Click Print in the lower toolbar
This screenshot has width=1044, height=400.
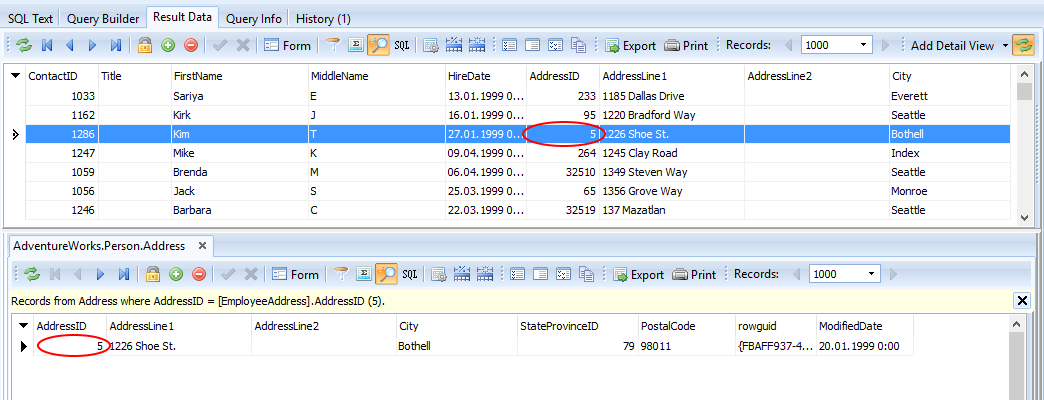point(694,274)
